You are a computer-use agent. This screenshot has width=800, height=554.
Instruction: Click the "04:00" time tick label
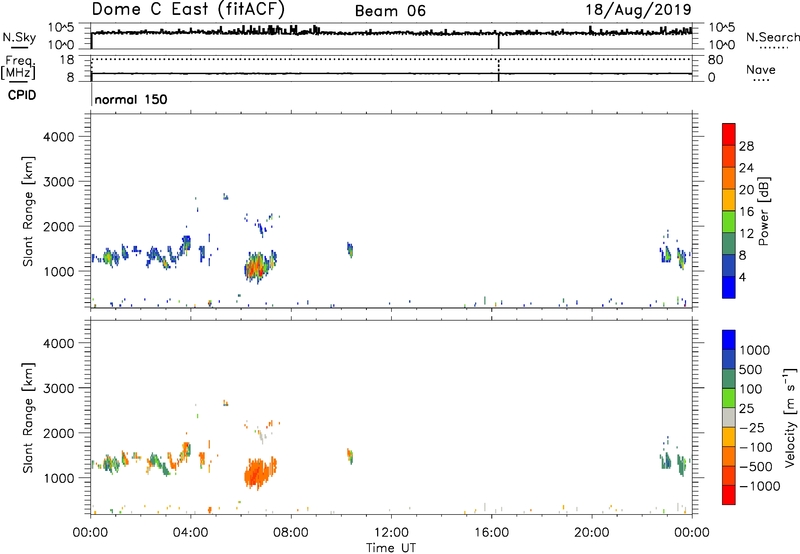click(190, 533)
